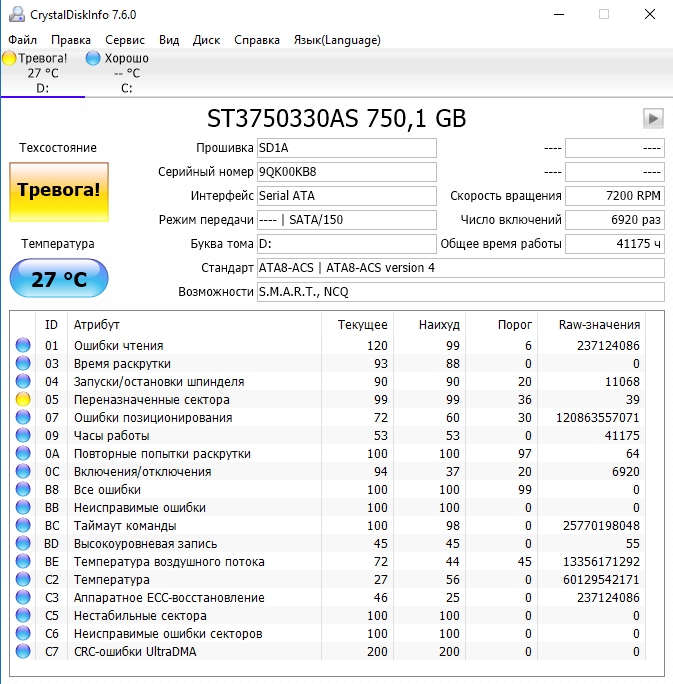This screenshot has height=684, width=673.
Task: Click the disk title ST3750330AS 750,1 GB
Action: coord(336,118)
